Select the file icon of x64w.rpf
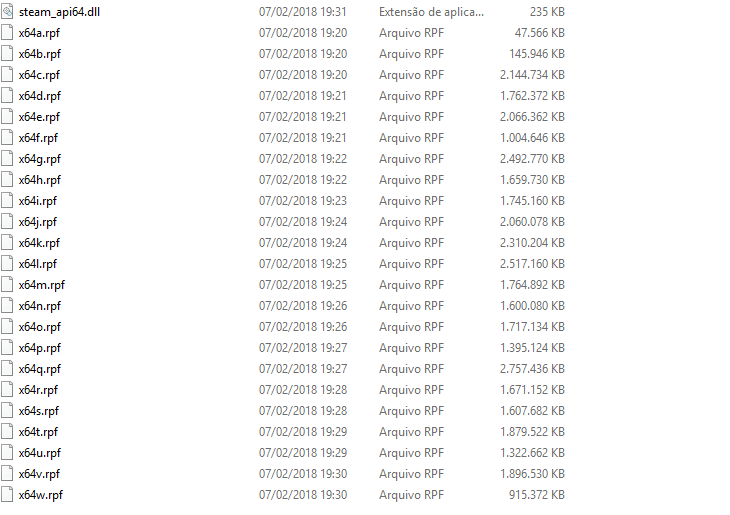 pyautogui.click(x=7, y=495)
